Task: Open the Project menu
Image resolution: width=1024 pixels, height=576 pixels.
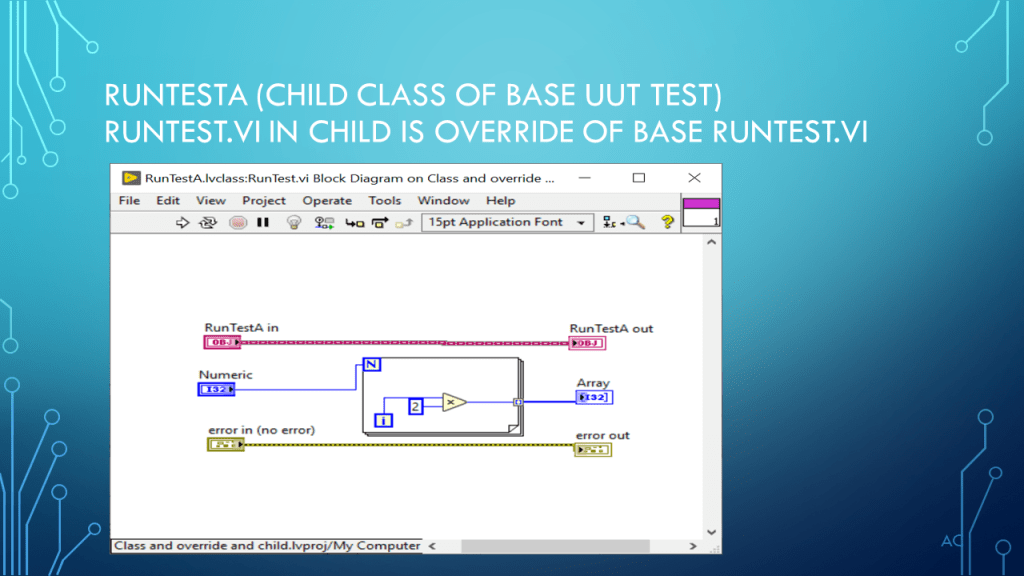Action: (x=264, y=201)
